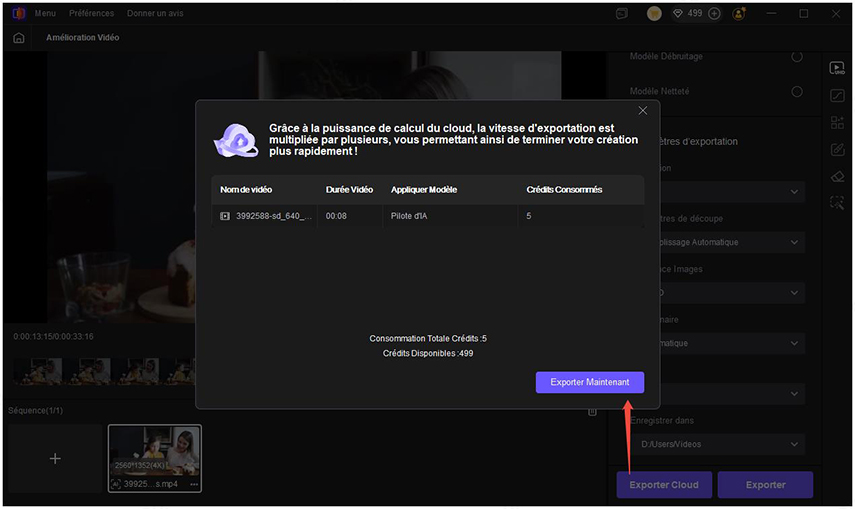Click the app logo icon

19,13
